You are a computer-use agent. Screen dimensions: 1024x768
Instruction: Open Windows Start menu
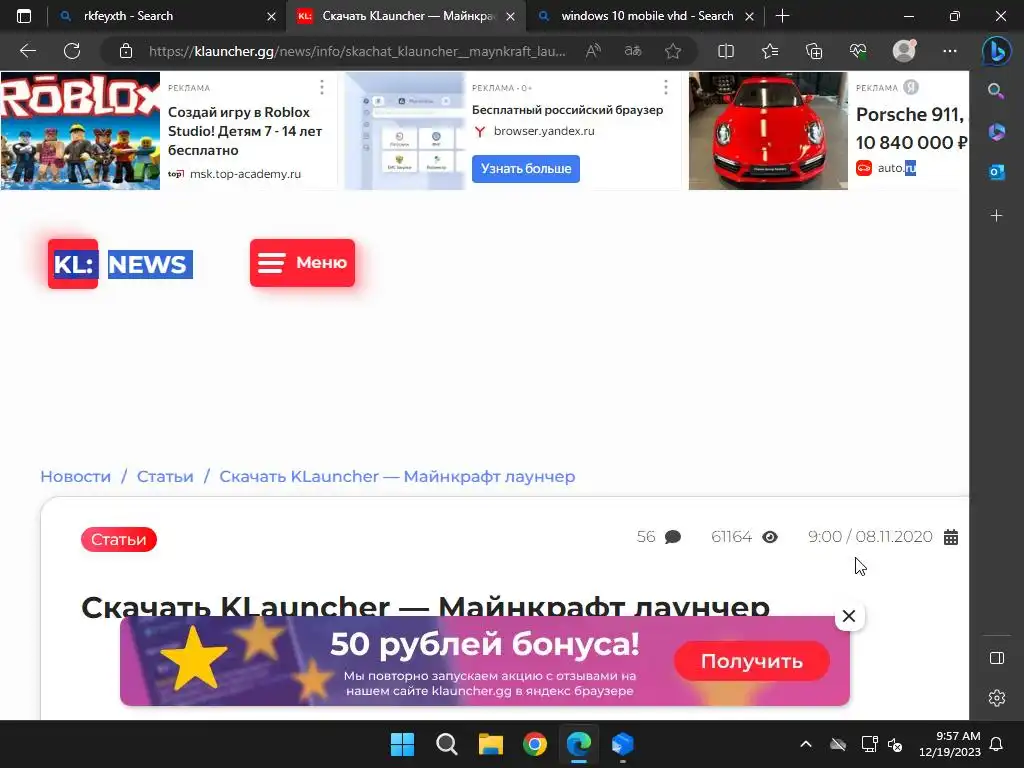coord(402,744)
